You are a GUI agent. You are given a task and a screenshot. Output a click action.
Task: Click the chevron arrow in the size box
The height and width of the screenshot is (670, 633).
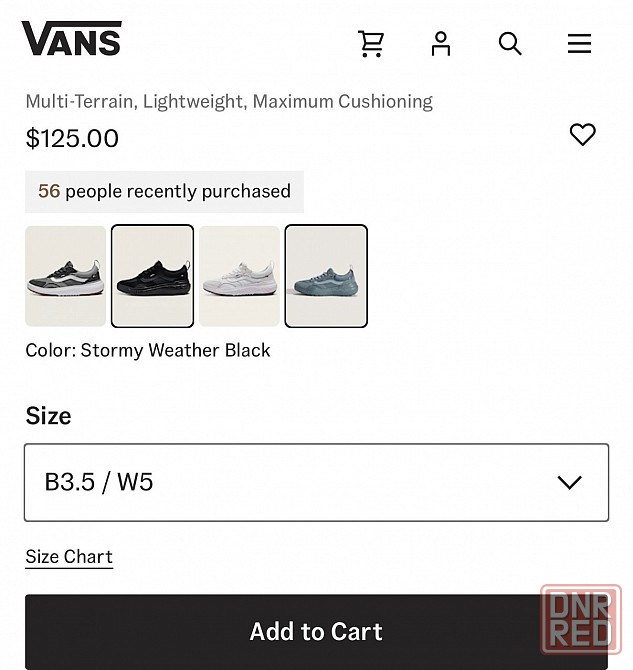tap(569, 482)
